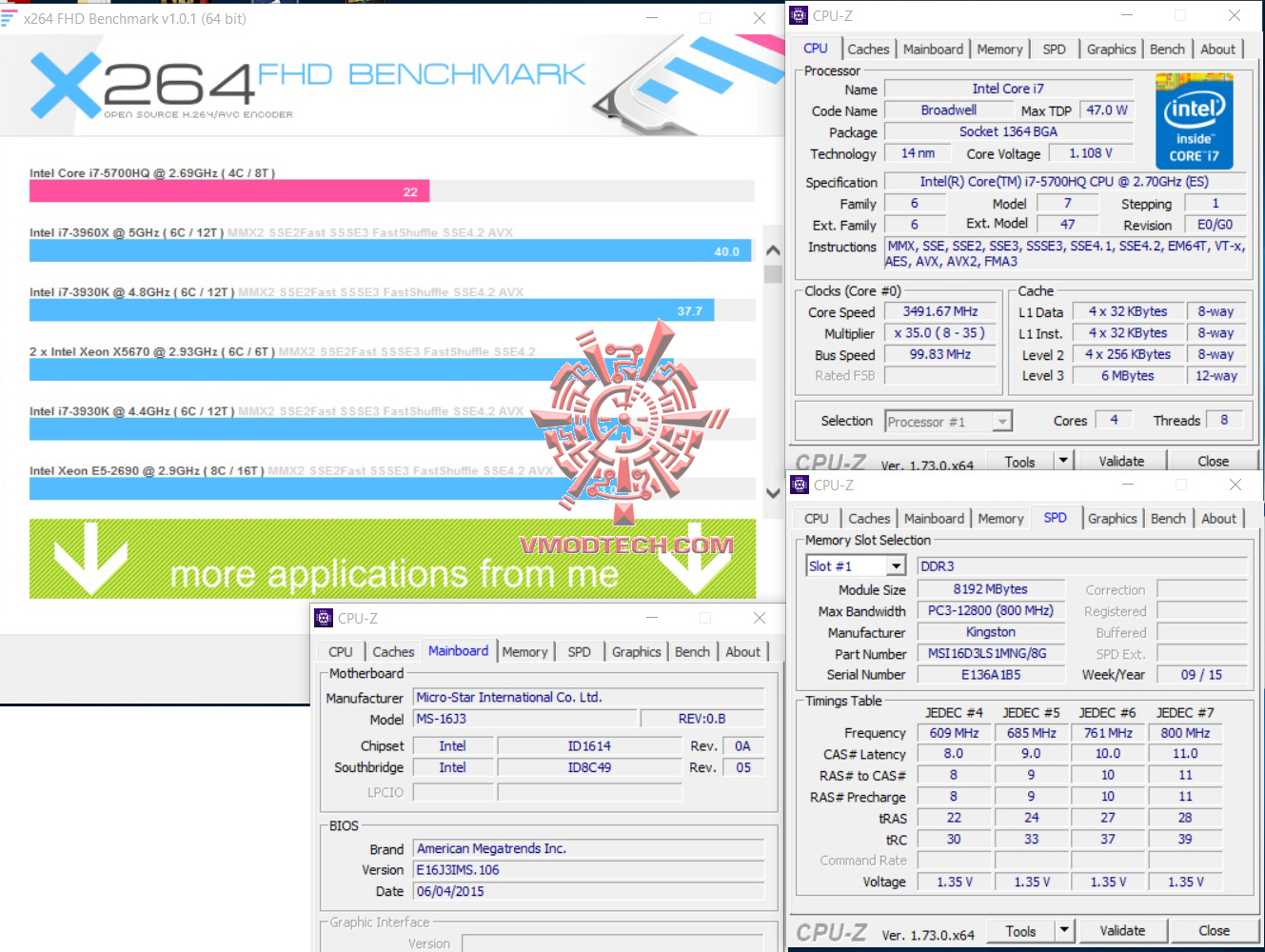Open the About tab in the Processor CPU-Z window
The image size is (1265, 952).
[1217, 49]
